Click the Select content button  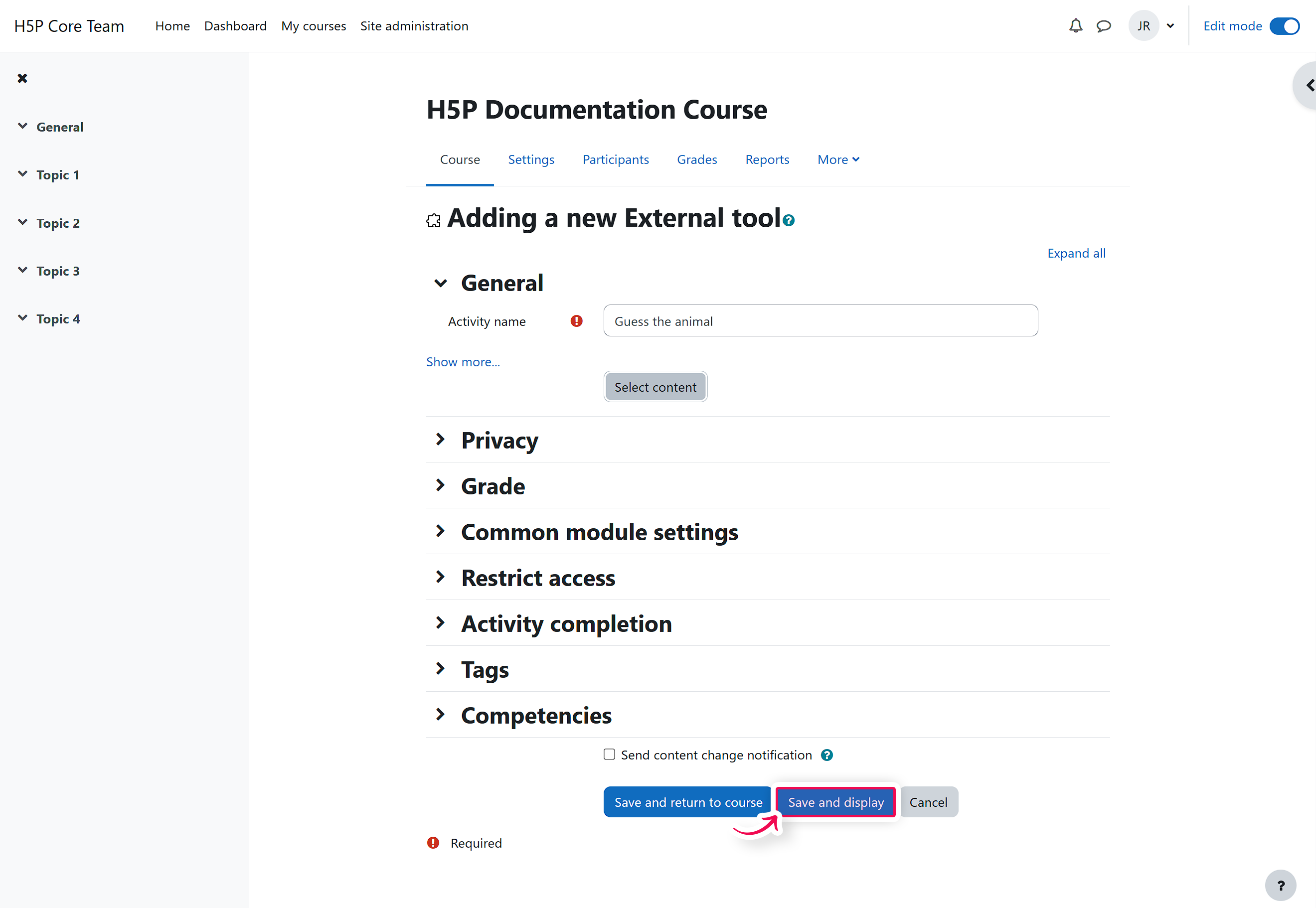coord(656,387)
